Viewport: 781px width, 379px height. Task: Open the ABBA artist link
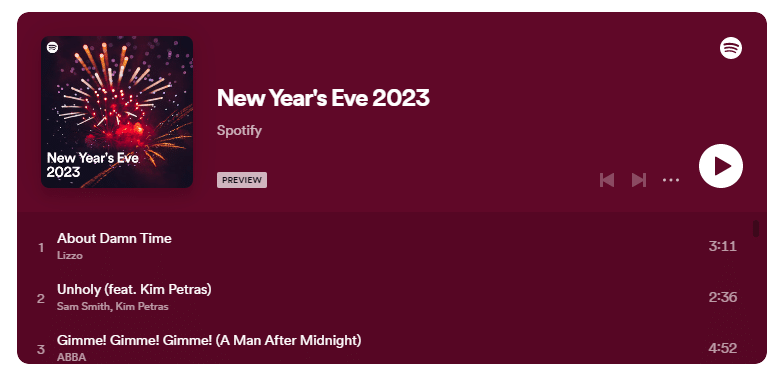pos(71,357)
